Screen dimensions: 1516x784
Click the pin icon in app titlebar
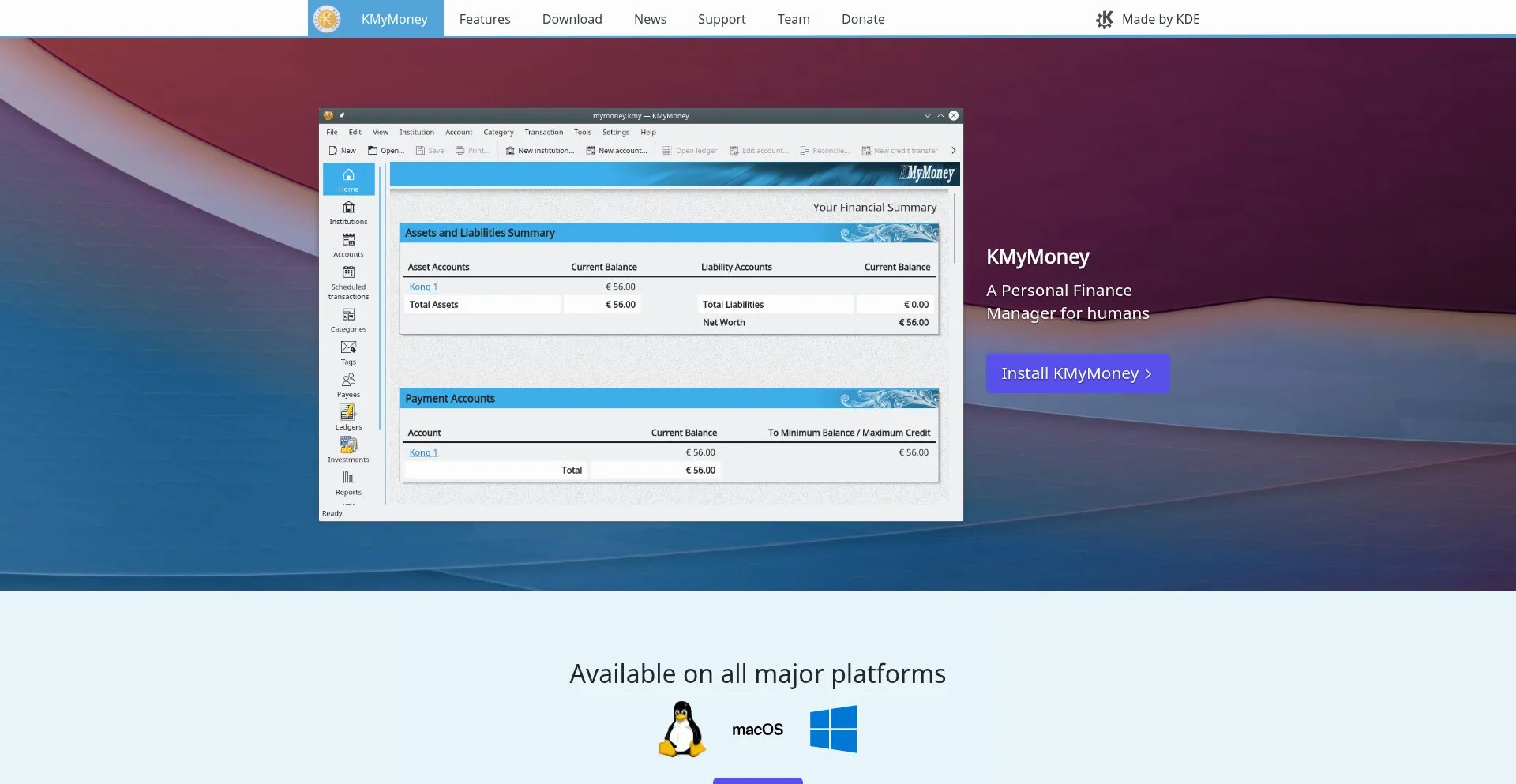[x=342, y=115]
